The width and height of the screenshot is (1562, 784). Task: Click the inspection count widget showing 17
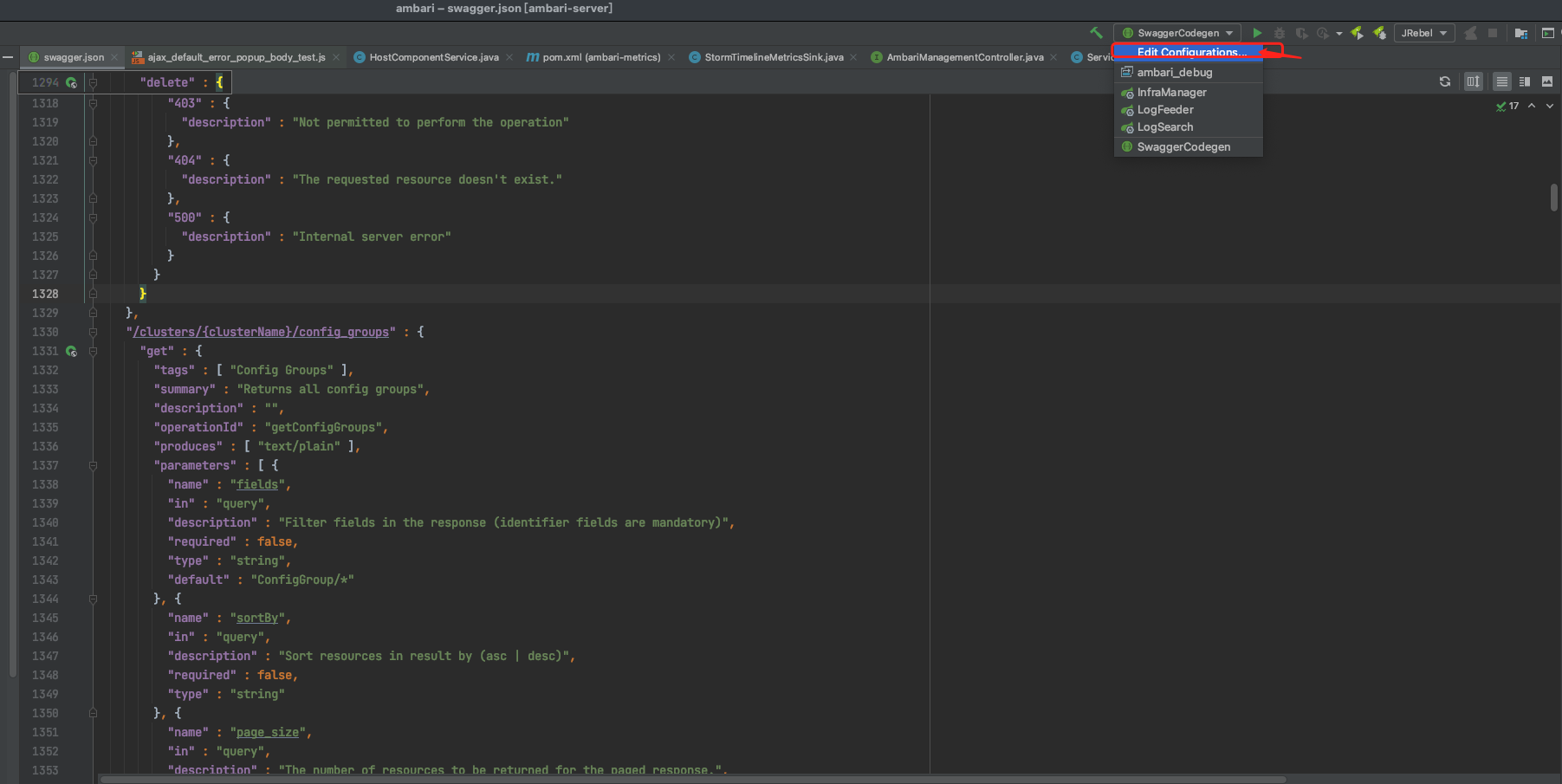click(1507, 106)
